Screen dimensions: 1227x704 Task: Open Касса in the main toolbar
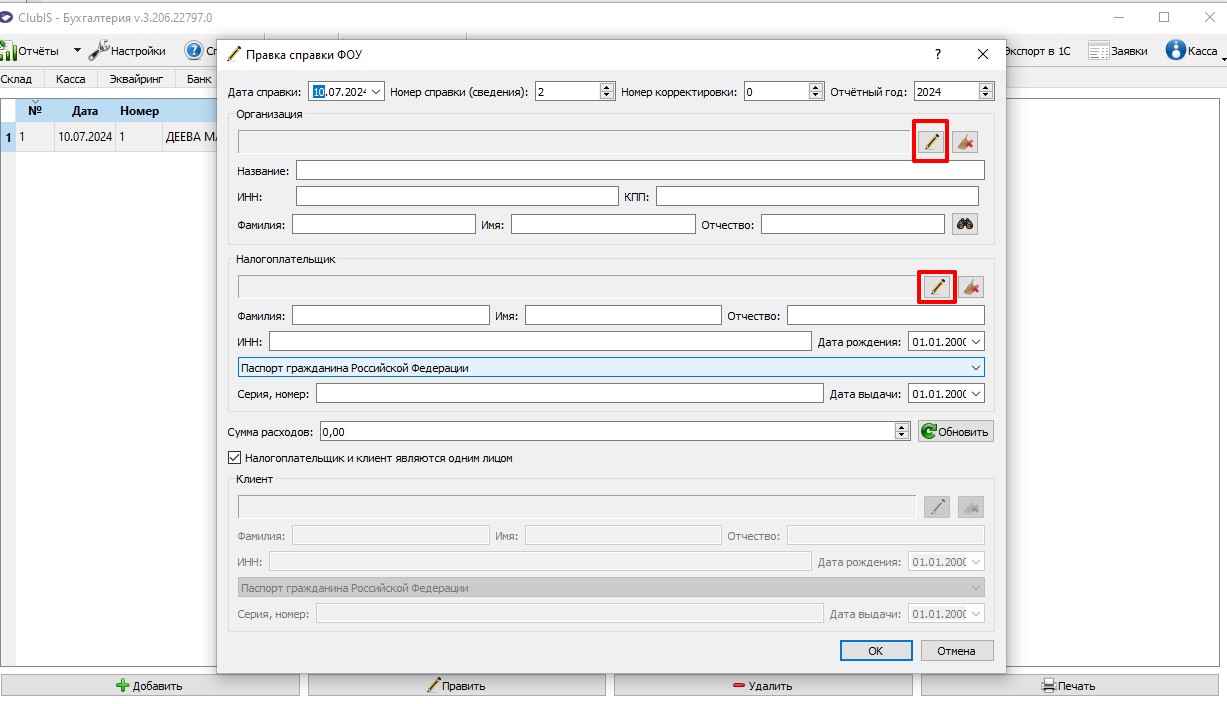tap(1192, 51)
